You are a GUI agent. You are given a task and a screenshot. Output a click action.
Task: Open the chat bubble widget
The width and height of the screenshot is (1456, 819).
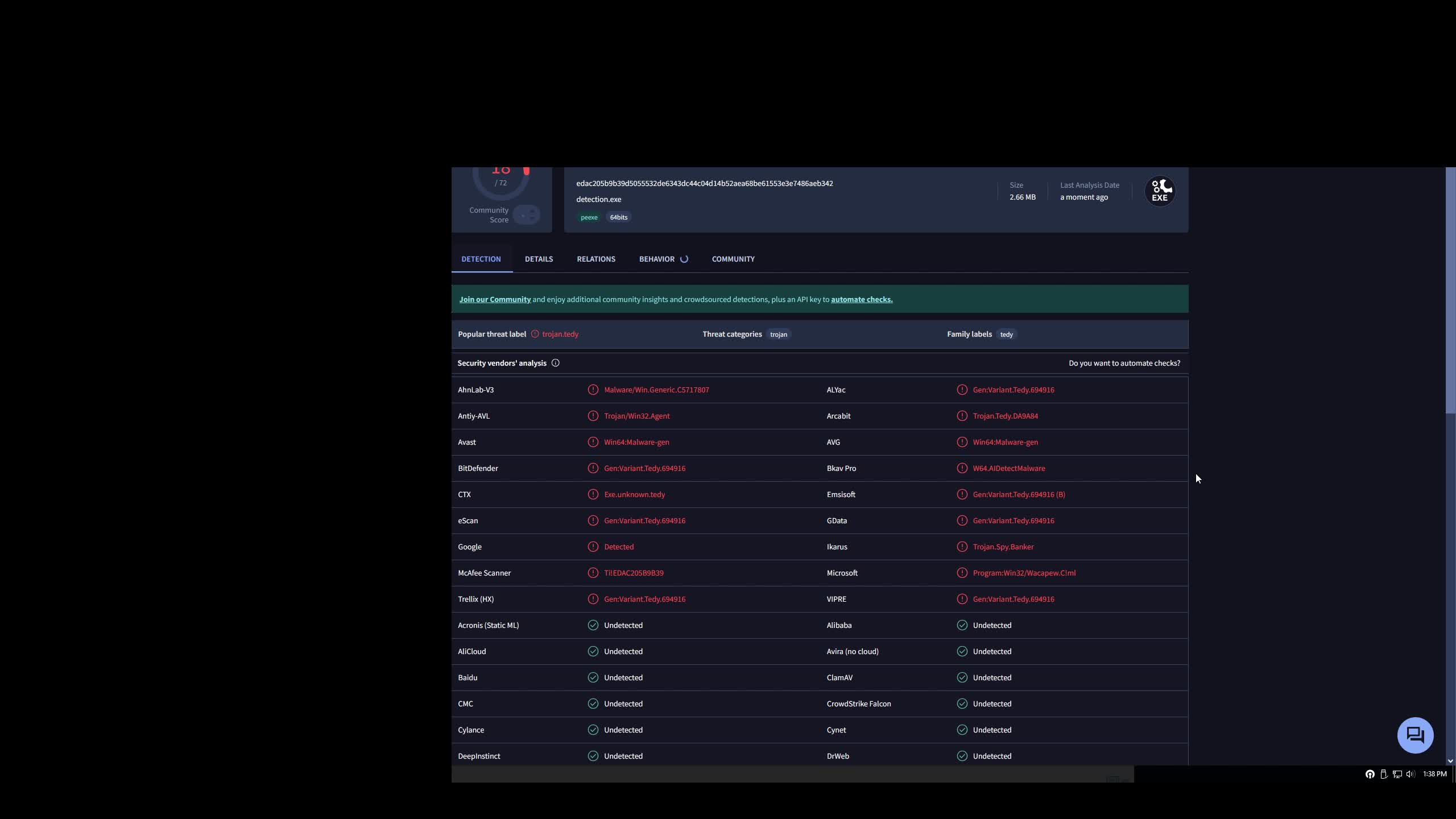click(x=1414, y=735)
